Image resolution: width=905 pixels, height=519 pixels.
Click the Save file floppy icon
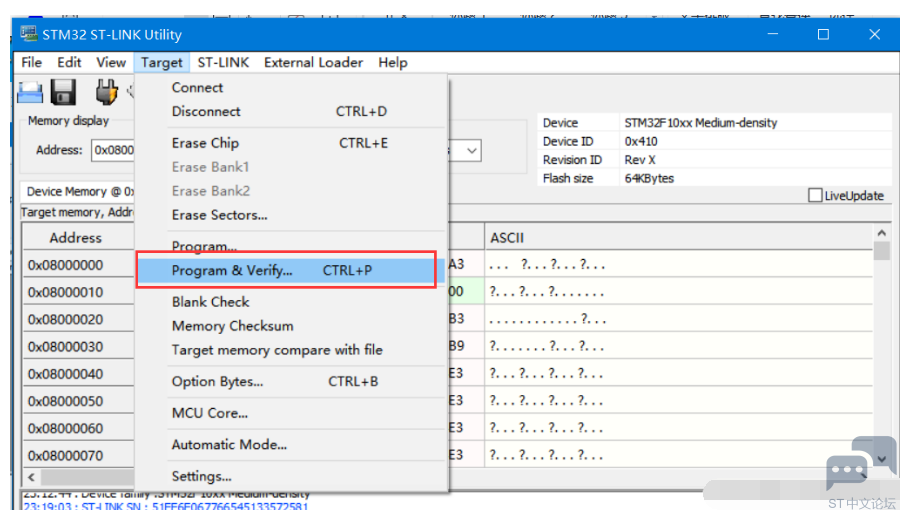pyautogui.click(x=63, y=92)
